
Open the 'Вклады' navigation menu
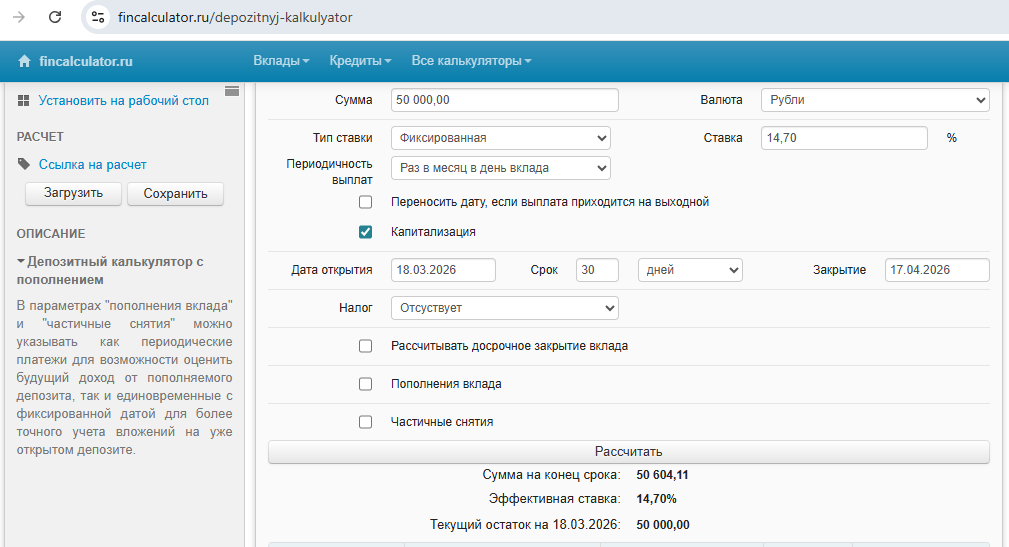click(x=281, y=61)
